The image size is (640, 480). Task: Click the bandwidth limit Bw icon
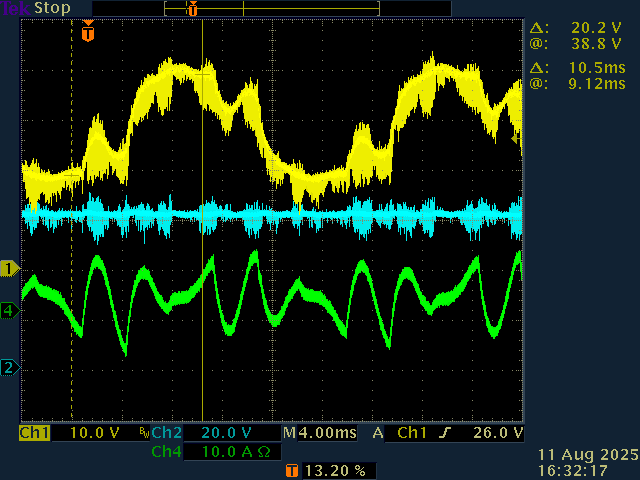(143, 433)
